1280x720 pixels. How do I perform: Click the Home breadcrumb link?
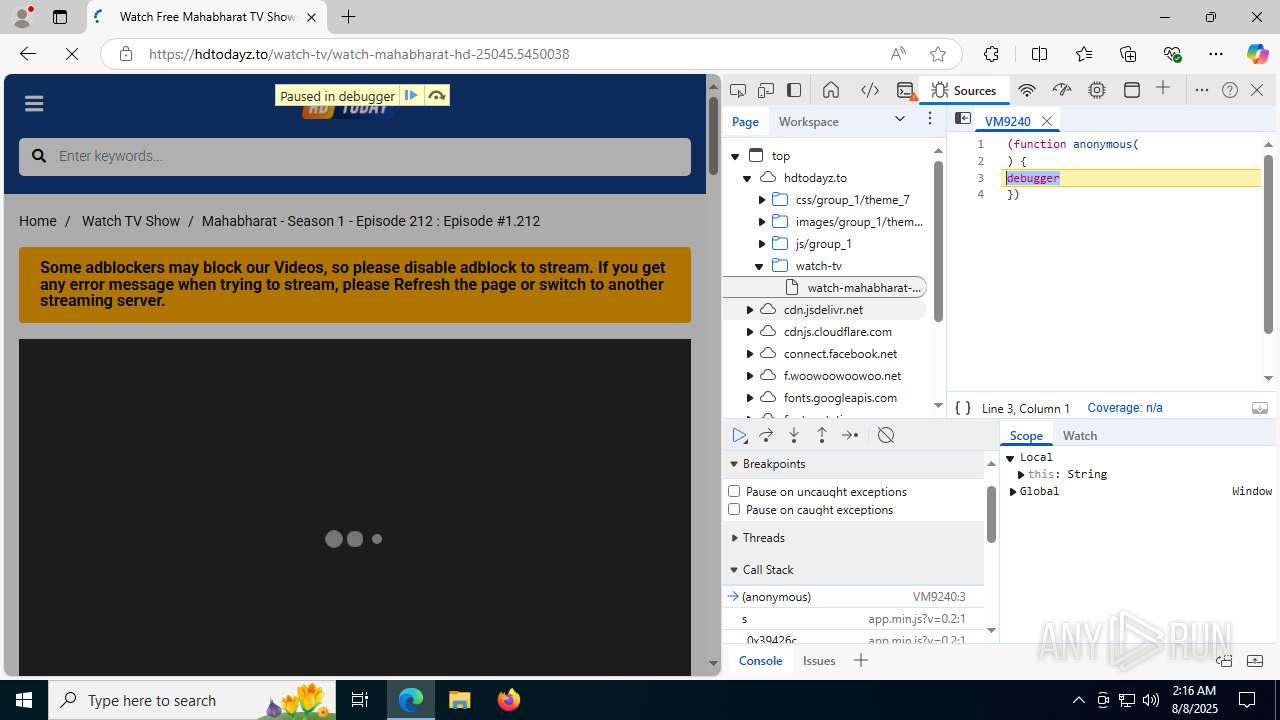tap(38, 221)
